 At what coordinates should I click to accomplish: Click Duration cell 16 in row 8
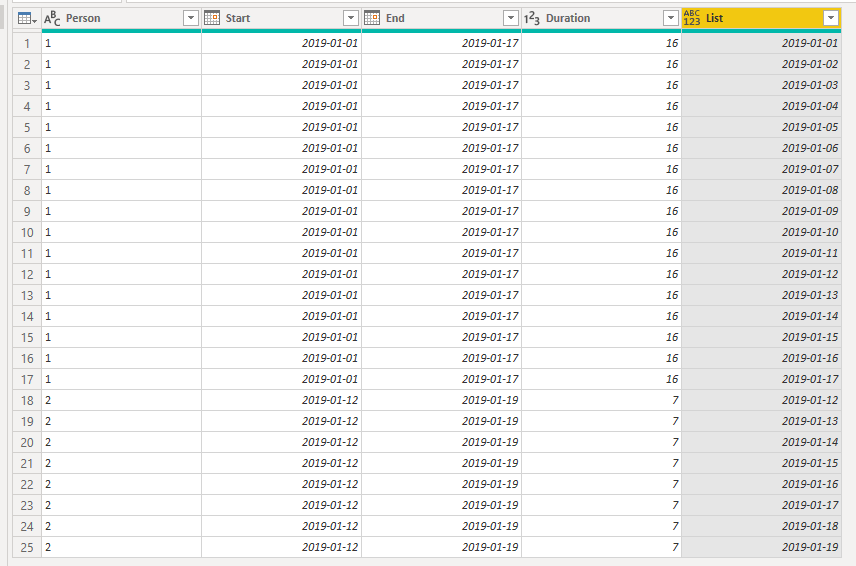click(601, 190)
